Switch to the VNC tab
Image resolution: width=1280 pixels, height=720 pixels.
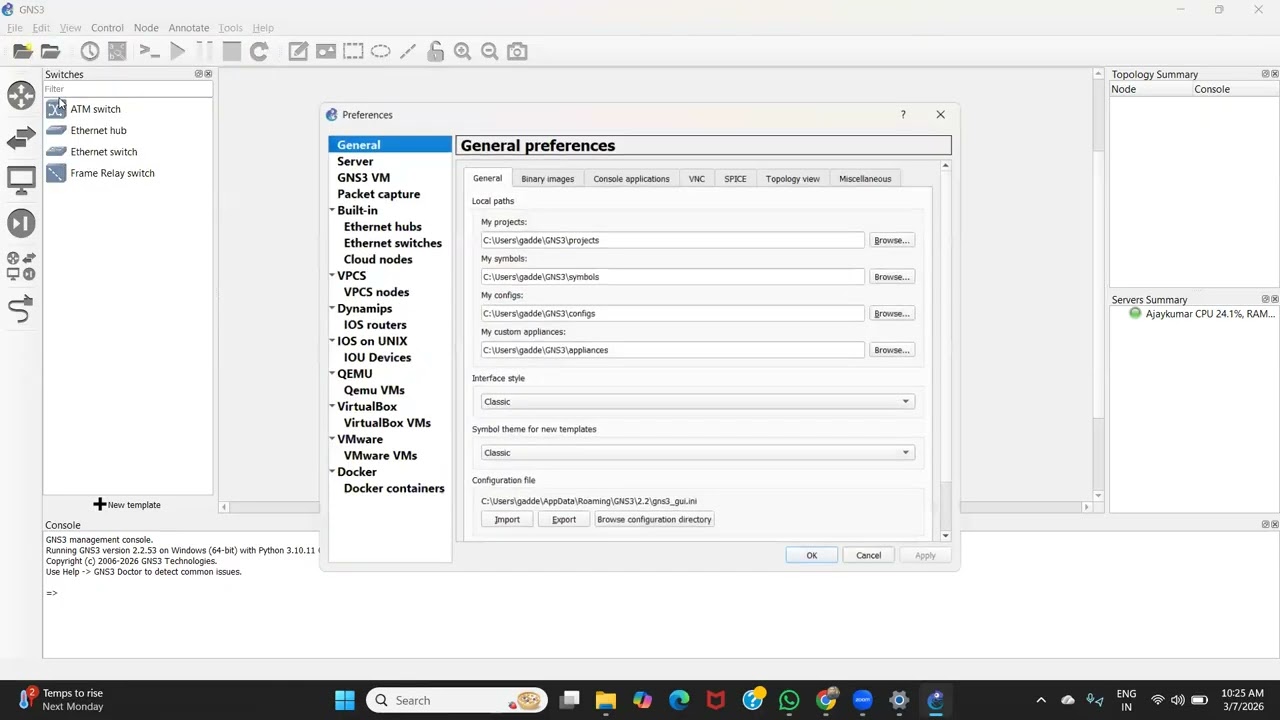tap(696, 179)
